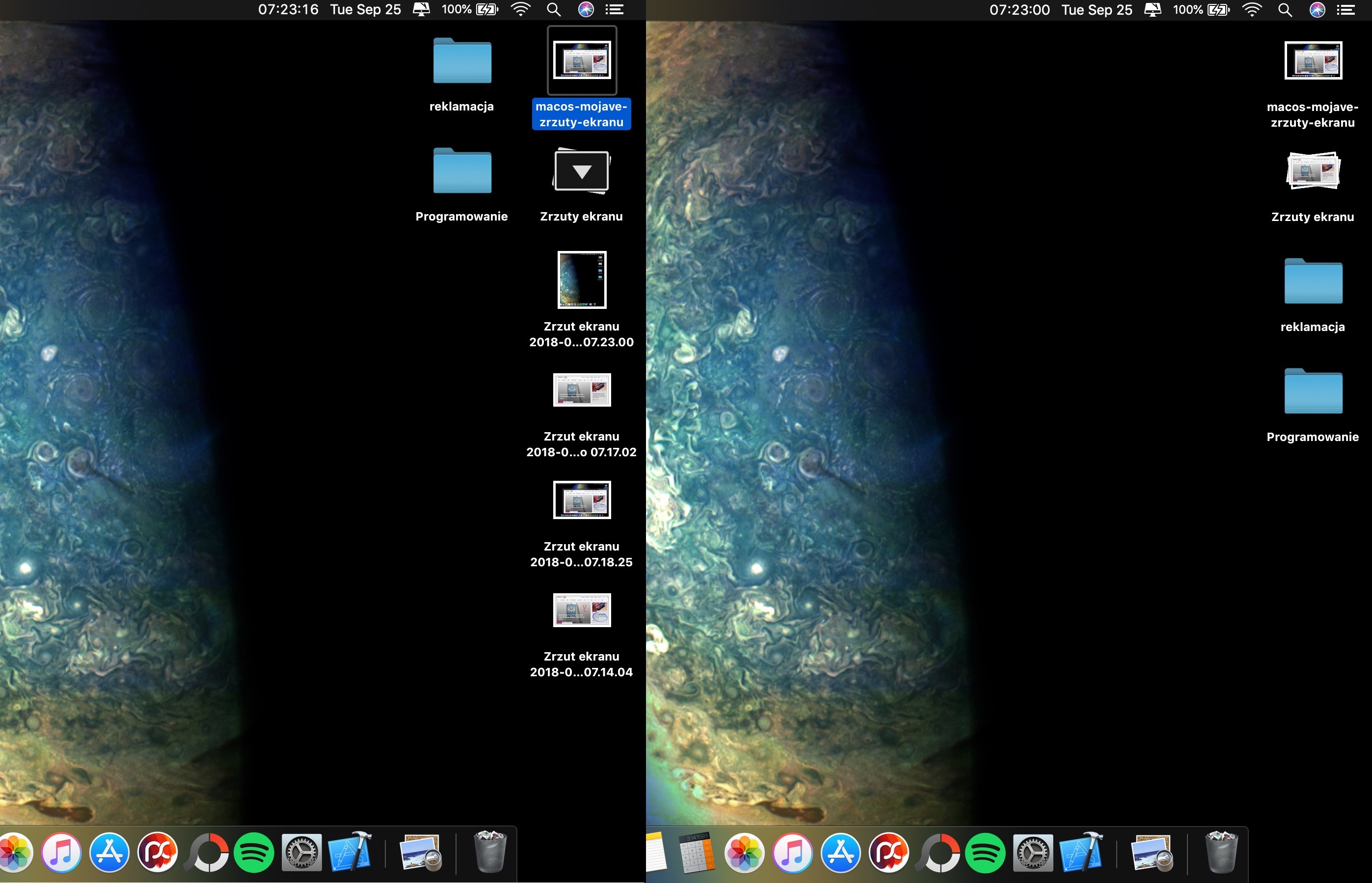Expand the Zrzuty ekranu stack on right desktop

[x=1313, y=171]
